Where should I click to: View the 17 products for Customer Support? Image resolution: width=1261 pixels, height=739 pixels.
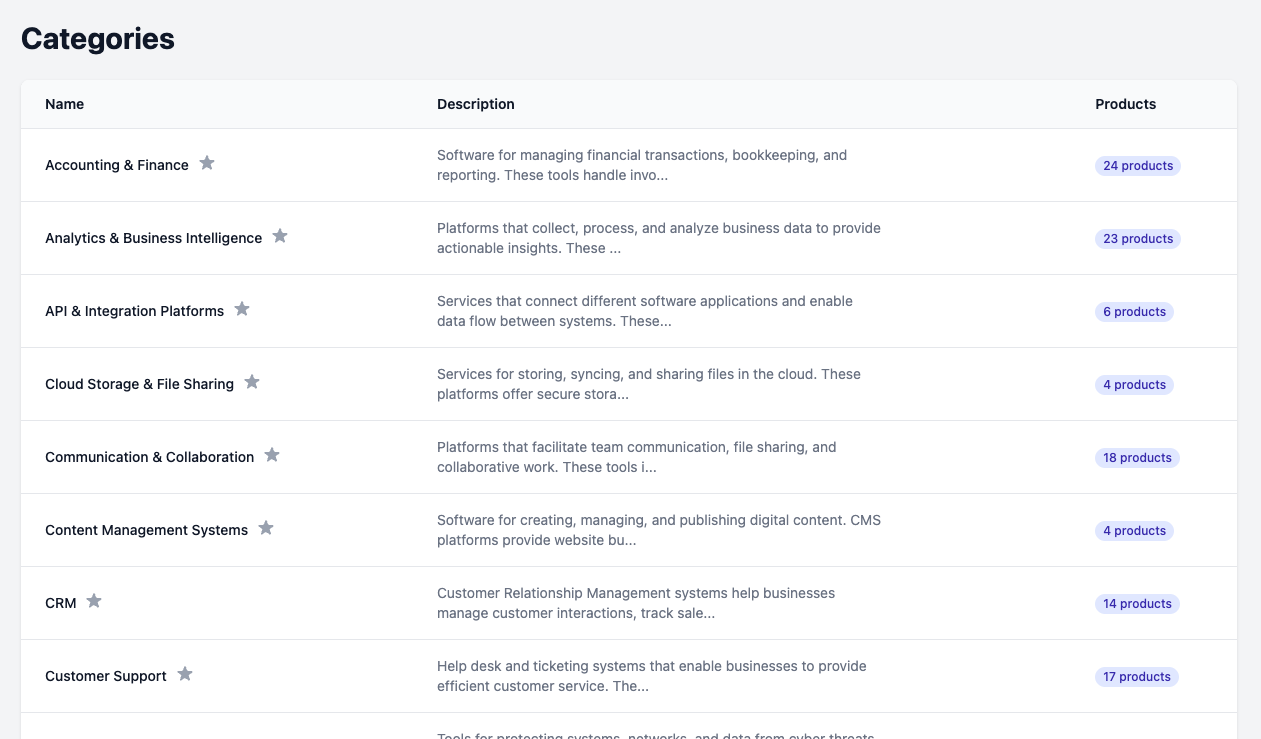[x=1136, y=676]
